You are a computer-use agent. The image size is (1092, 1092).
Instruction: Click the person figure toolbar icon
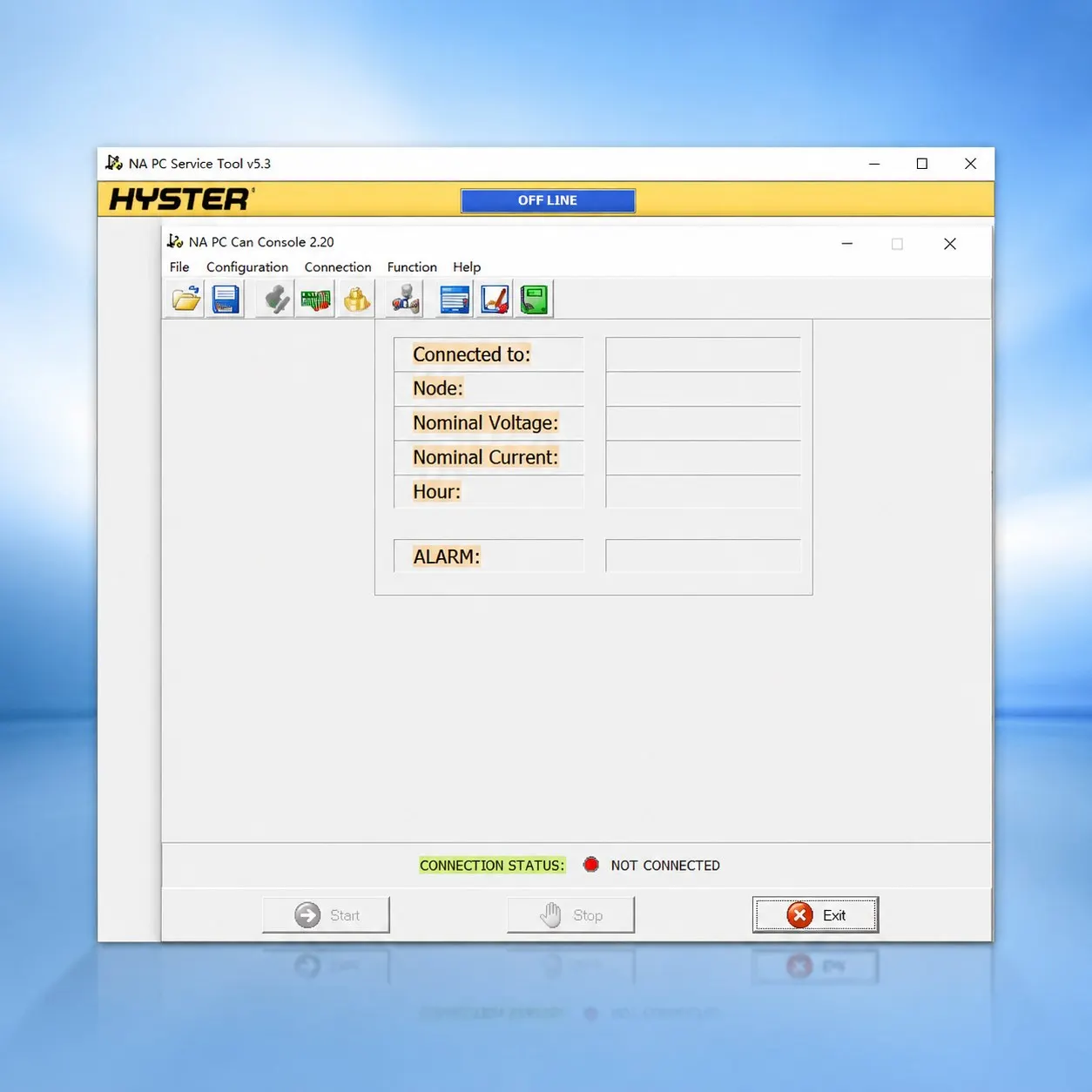pos(405,300)
